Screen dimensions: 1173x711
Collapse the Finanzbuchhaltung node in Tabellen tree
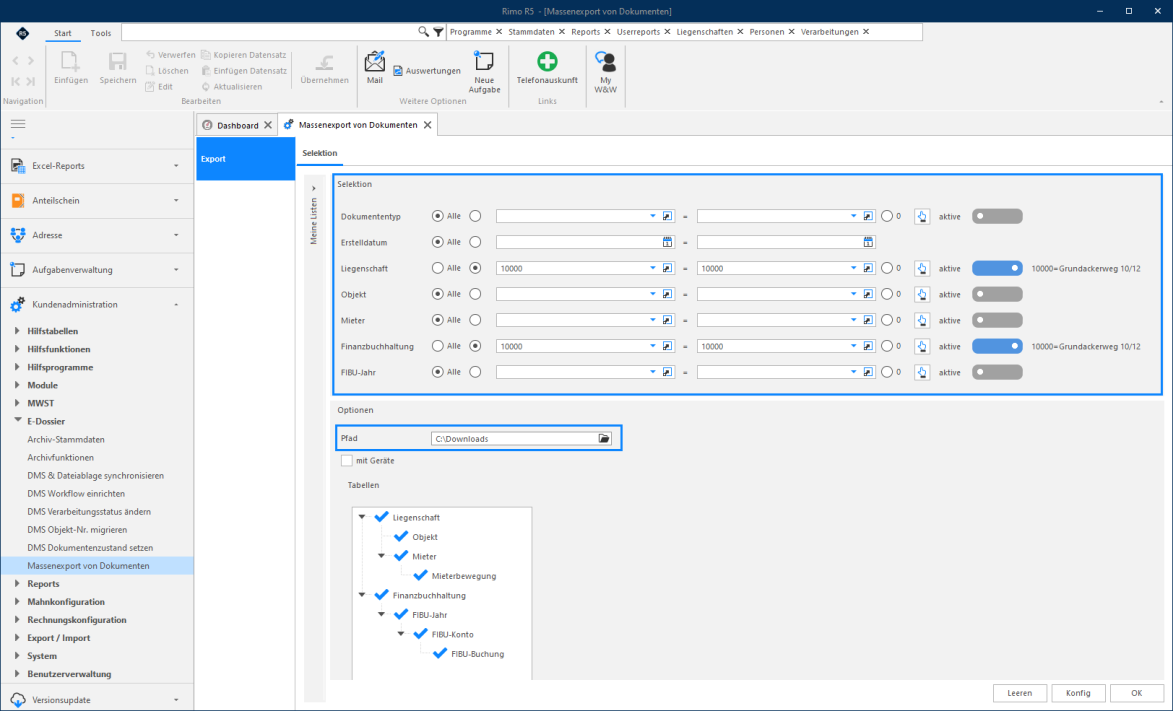pos(362,595)
